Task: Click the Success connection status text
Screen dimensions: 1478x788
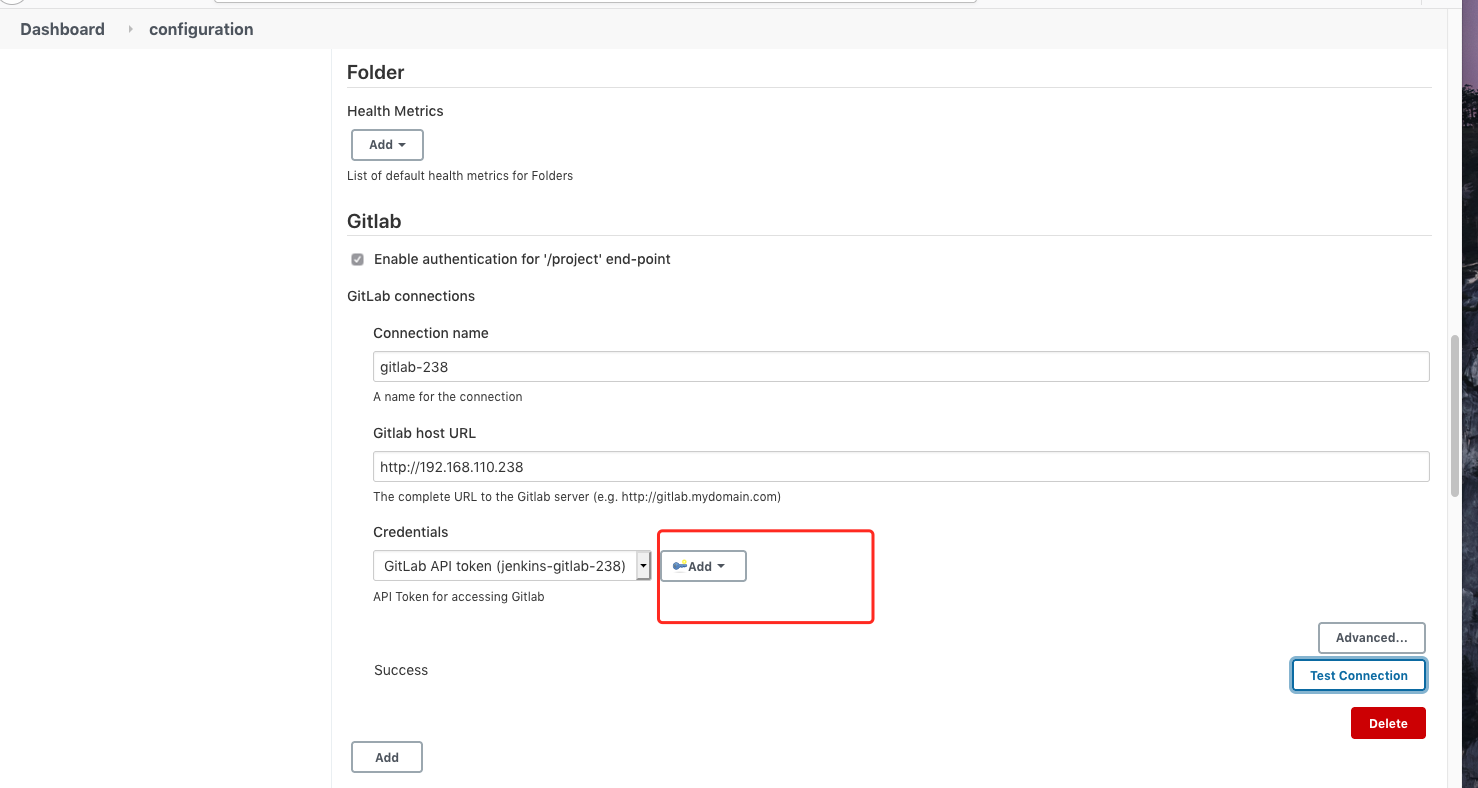Action: [x=401, y=670]
